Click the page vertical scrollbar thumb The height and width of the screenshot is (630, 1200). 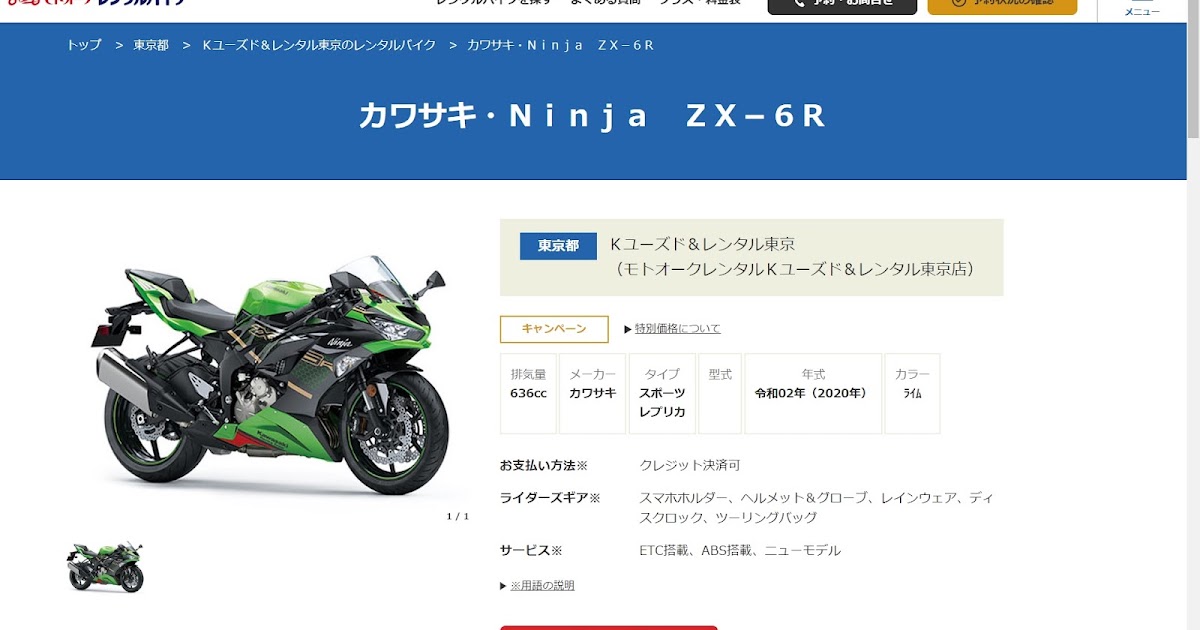coord(1193,70)
